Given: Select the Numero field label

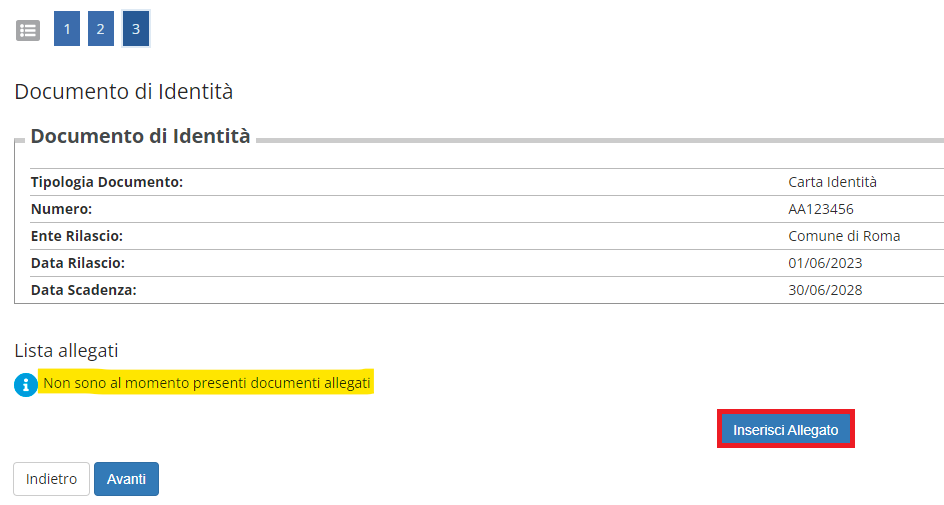Looking at the screenshot, I should 61,209.
